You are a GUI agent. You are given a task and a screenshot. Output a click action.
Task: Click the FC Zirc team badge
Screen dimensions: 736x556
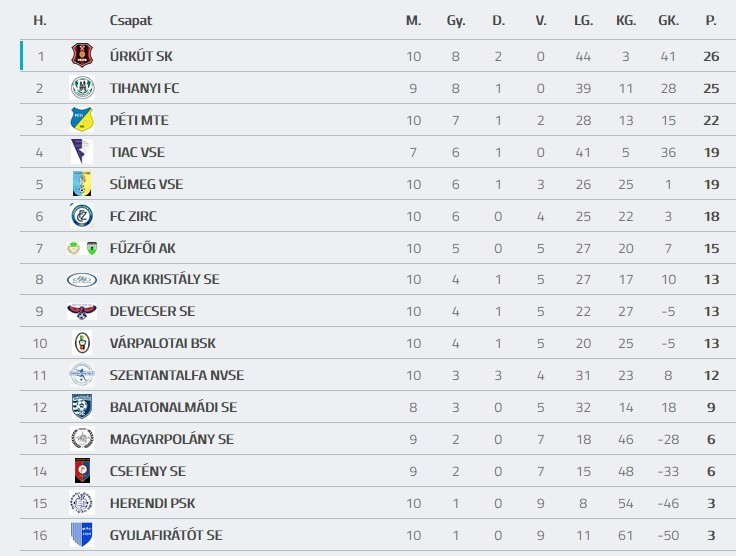(x=81, y=216)
